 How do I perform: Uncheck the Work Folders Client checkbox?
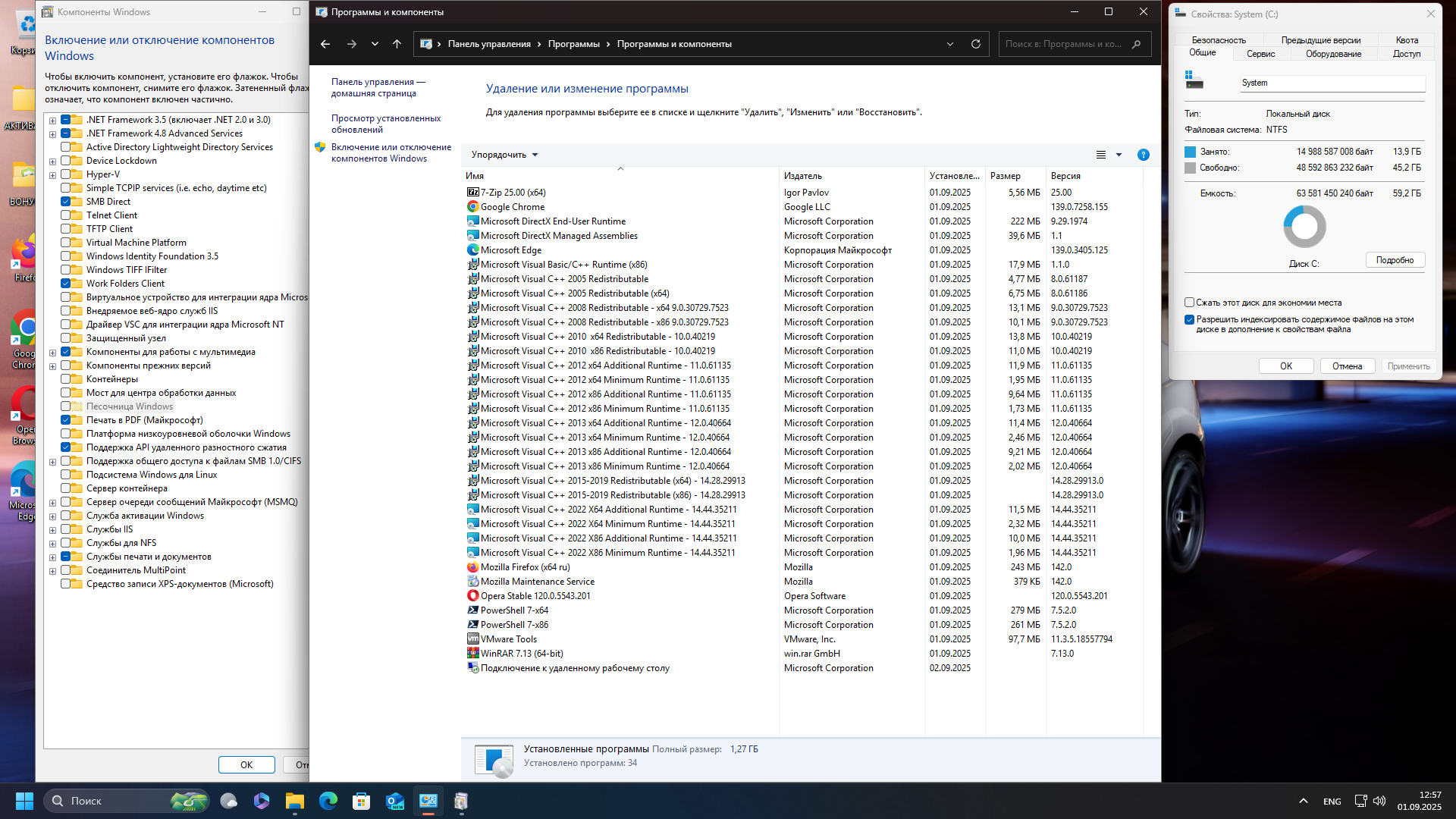[65, 284]
